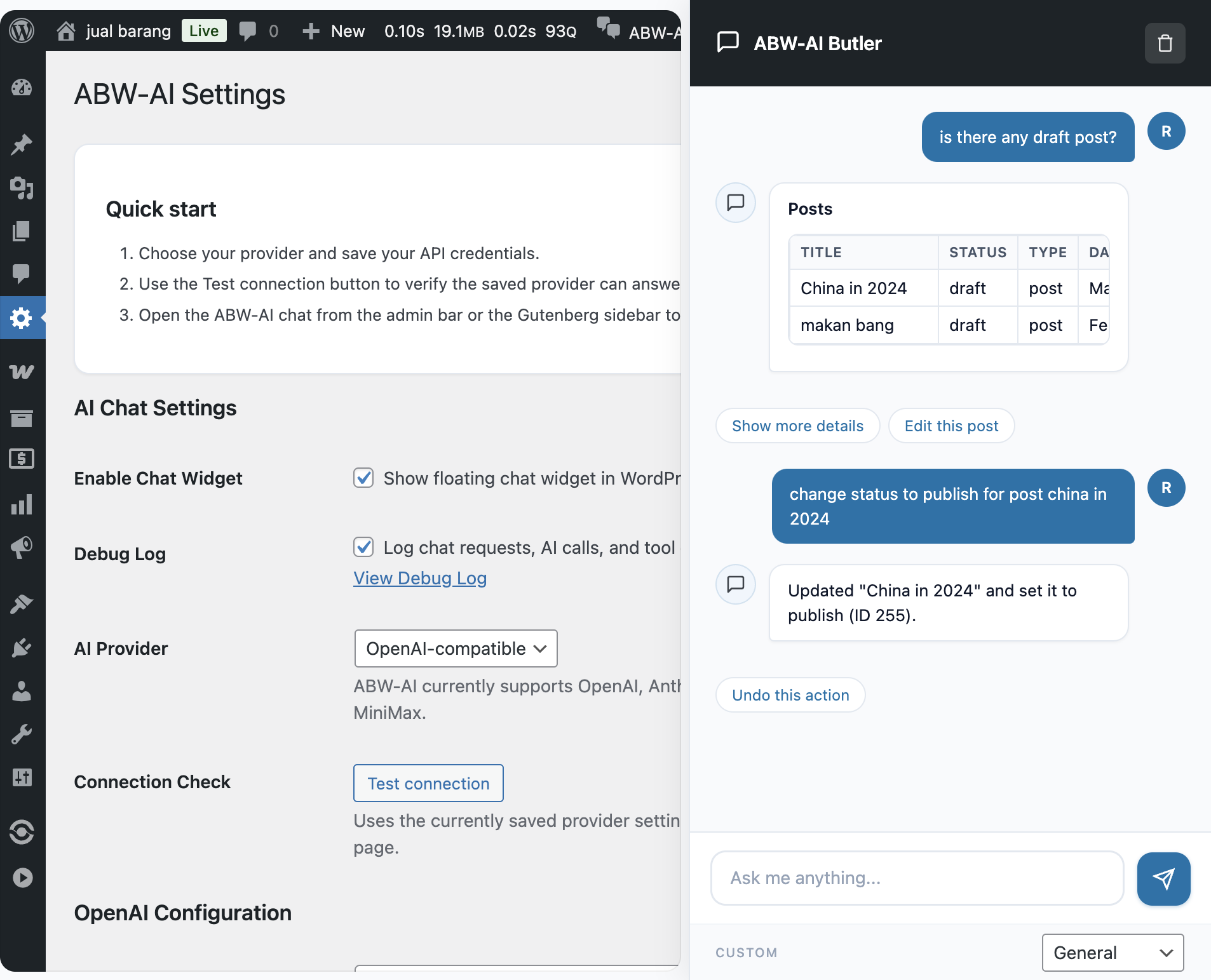
Task: Click the Show more details suggestion
Action: pos(797,426)
